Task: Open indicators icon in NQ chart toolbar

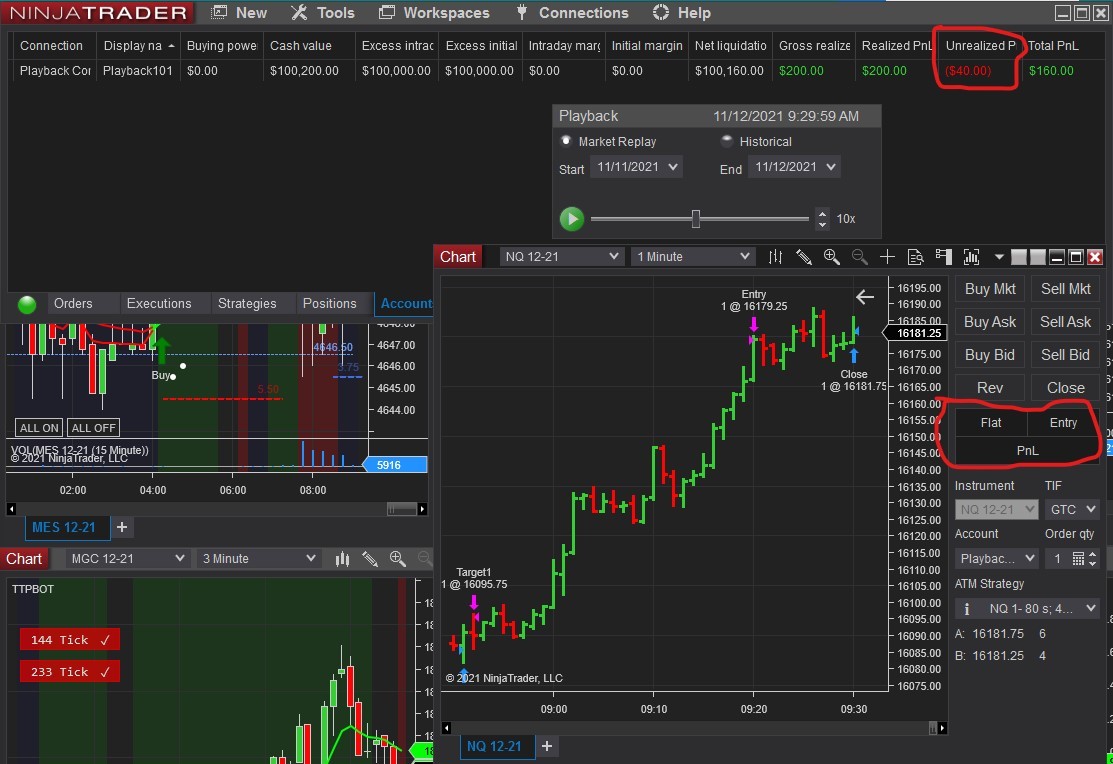Action: tap(971, 257)
